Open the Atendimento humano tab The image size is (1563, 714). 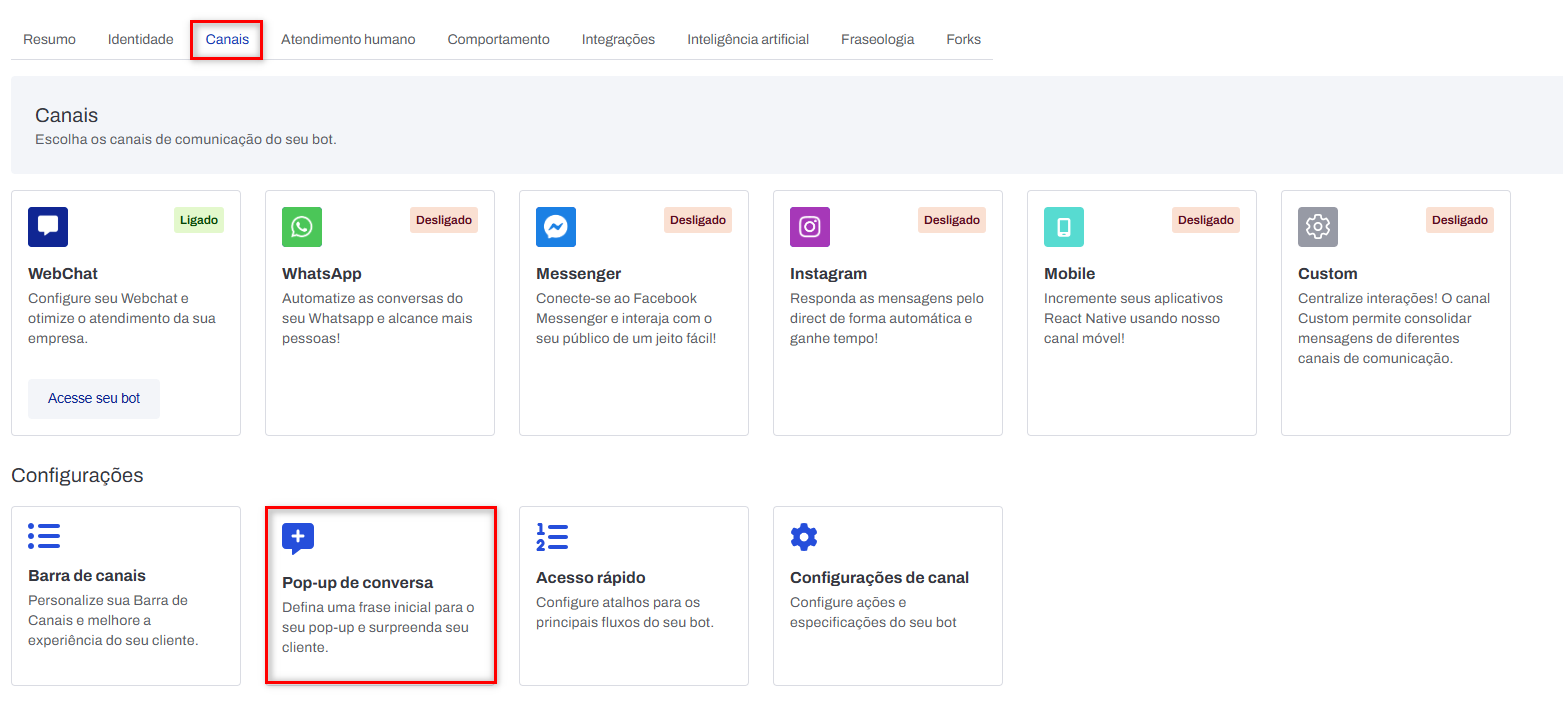click(348, 40)
